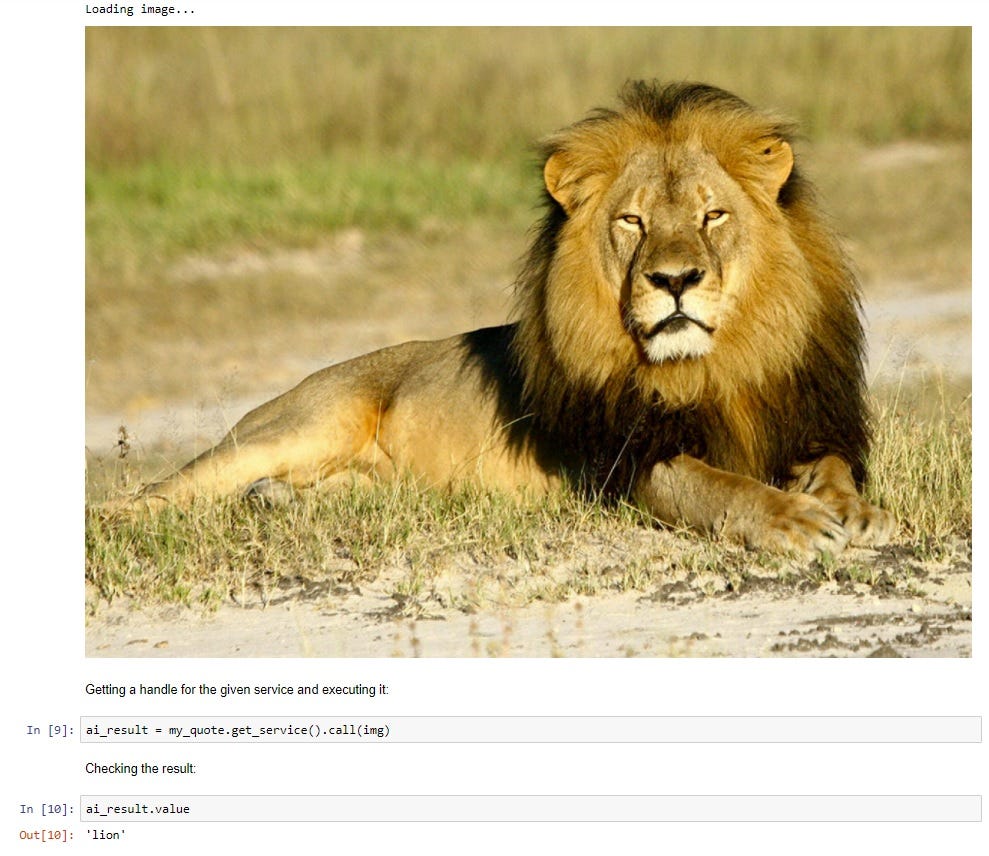The image size is (989, 856).
Task: Place cursor on 'ai_result' in cell 10
Action: [x=117, y=809]
